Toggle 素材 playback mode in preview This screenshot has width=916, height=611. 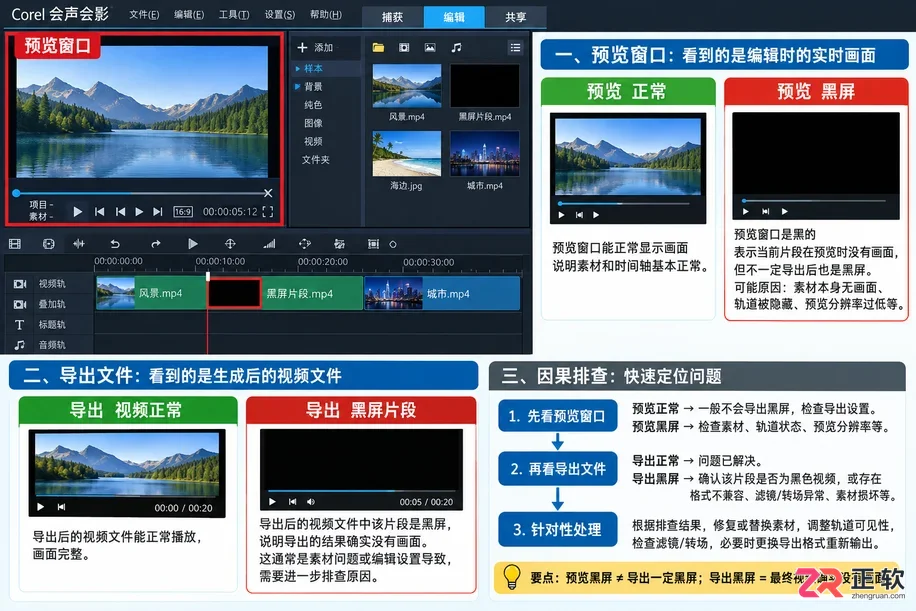41,216
